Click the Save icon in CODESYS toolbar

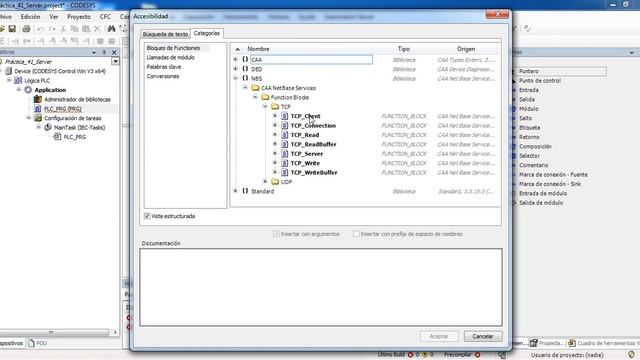tap(12, 29)
